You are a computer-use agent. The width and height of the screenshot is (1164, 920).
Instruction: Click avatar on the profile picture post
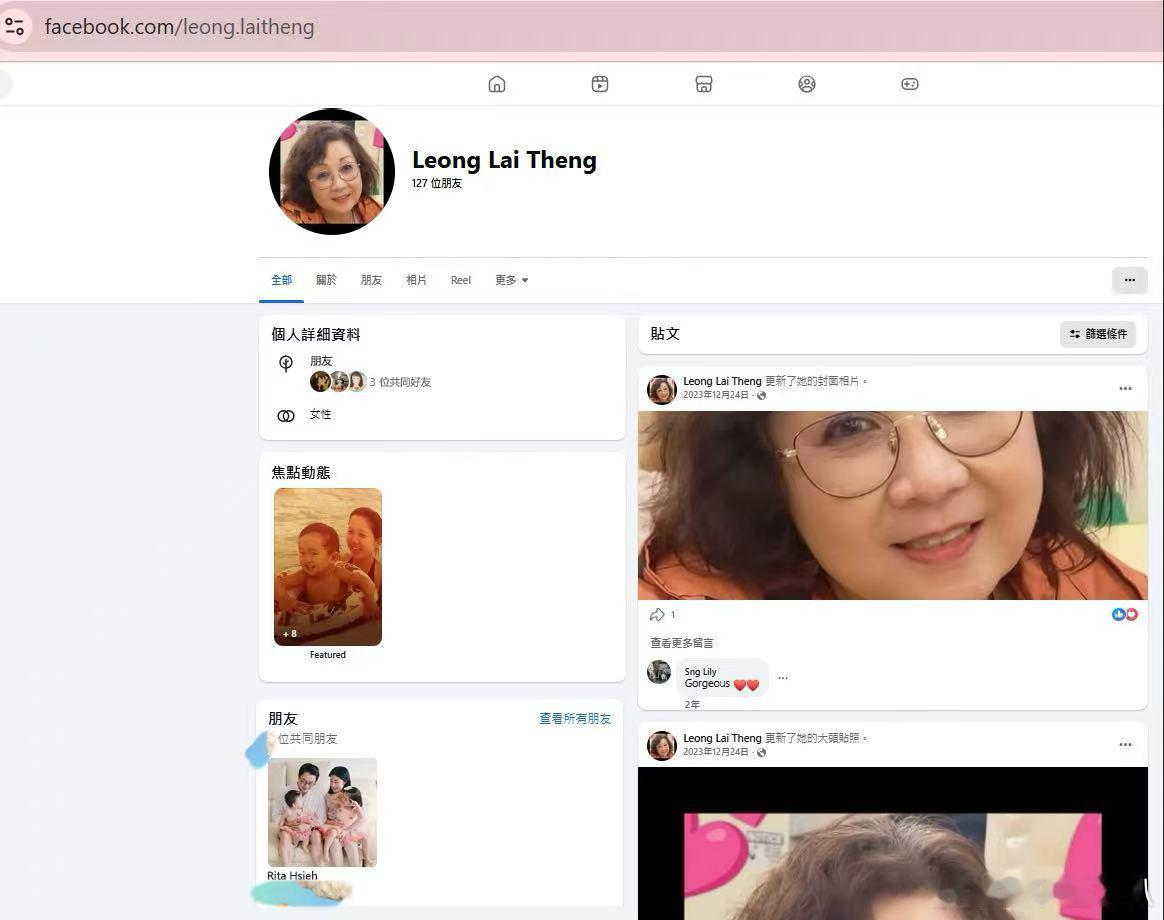coord(661,746)
